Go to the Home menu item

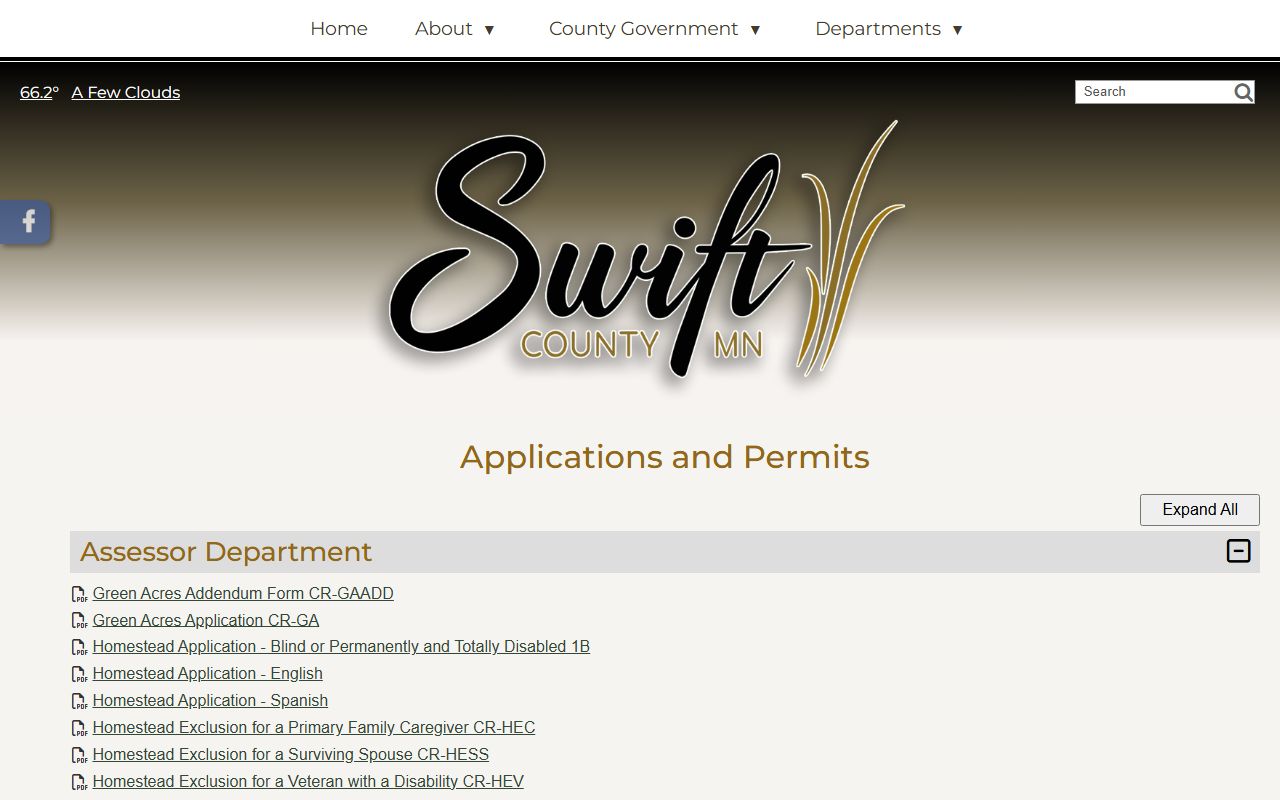point(339,29)
